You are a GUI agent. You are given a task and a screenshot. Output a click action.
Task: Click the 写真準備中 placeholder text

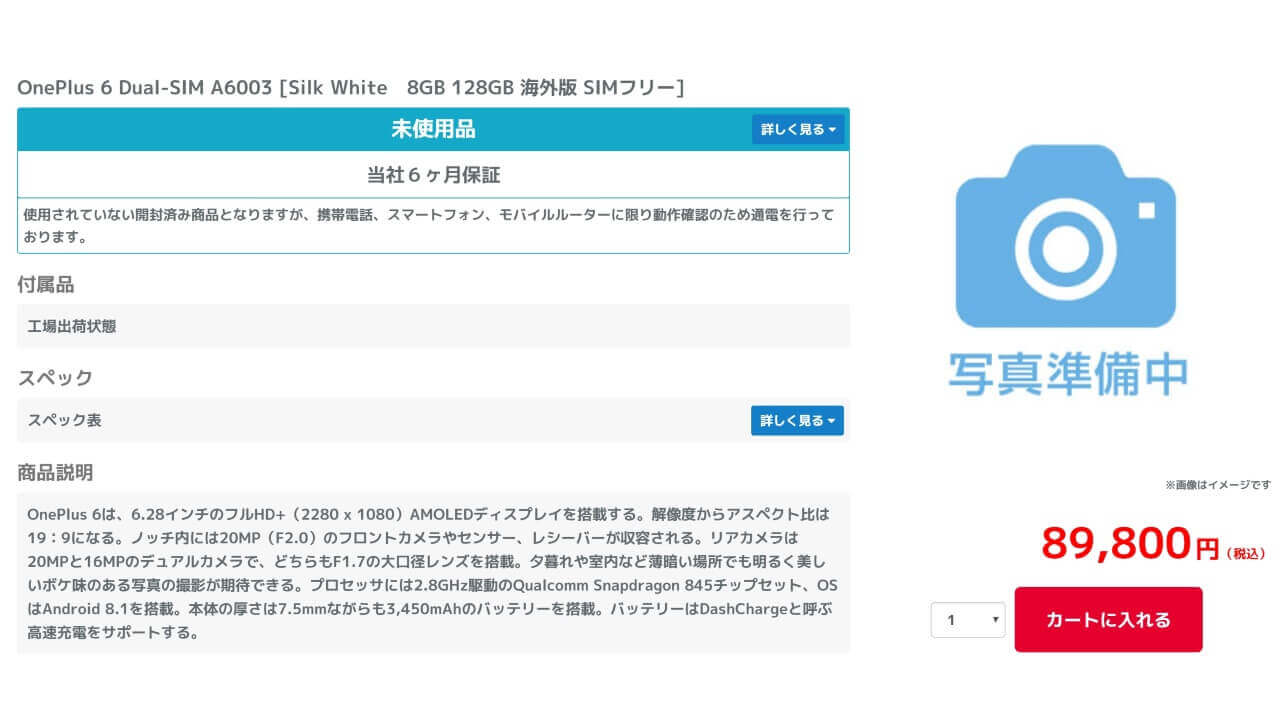[x=1067, y=373]
